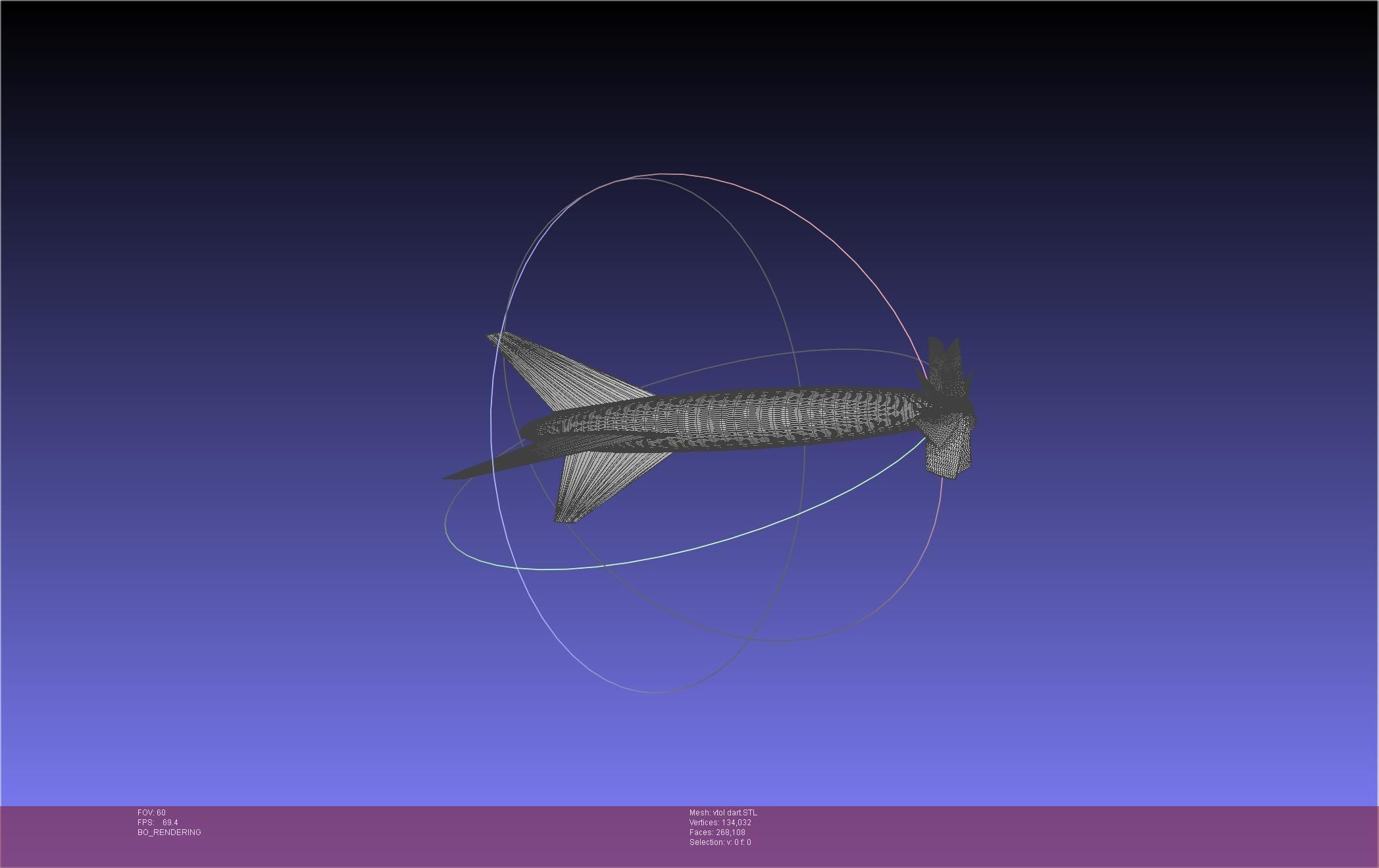Click the Selection: v: 0 f: 0 text
This screenshot has height=868, width=1379.
(720, 842)
